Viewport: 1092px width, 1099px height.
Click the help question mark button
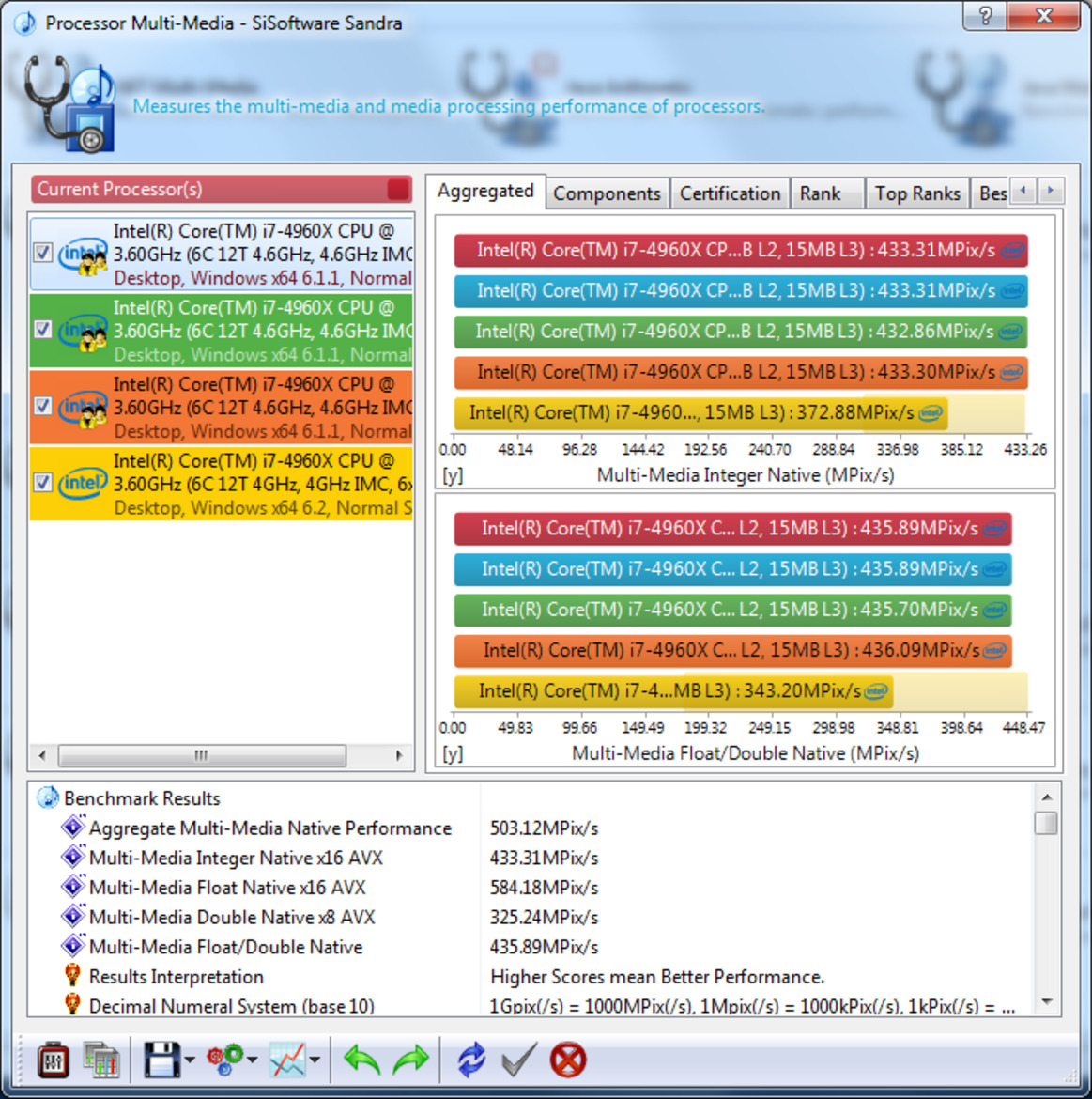pos(985,15)
